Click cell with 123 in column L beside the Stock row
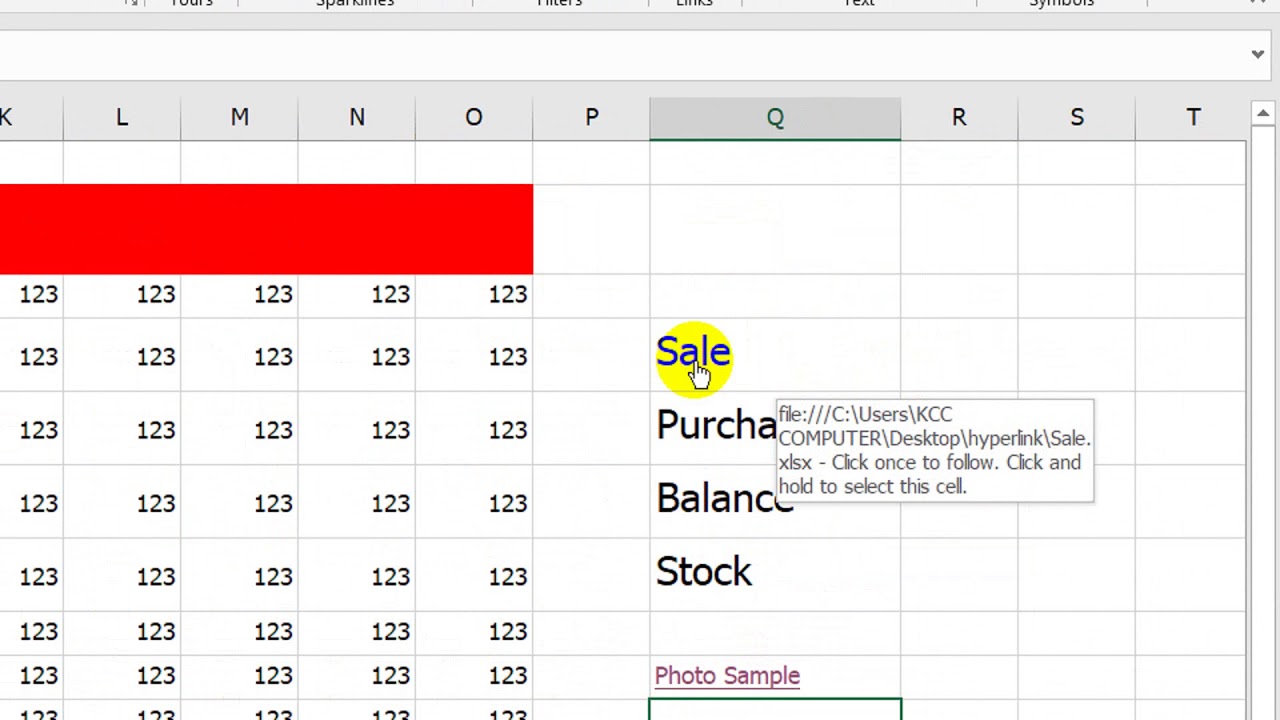Image resolution: width=1280 pixels, height=720 pixels. click(122, 576)
